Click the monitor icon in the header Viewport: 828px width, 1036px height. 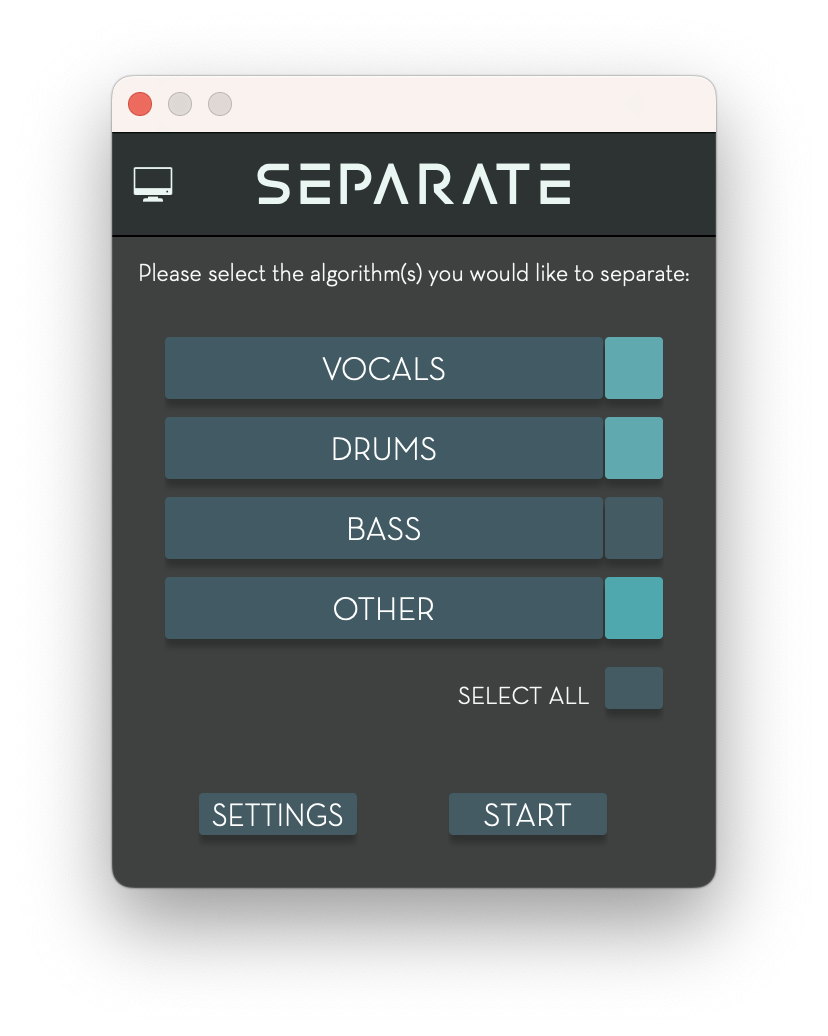[153, 184]
